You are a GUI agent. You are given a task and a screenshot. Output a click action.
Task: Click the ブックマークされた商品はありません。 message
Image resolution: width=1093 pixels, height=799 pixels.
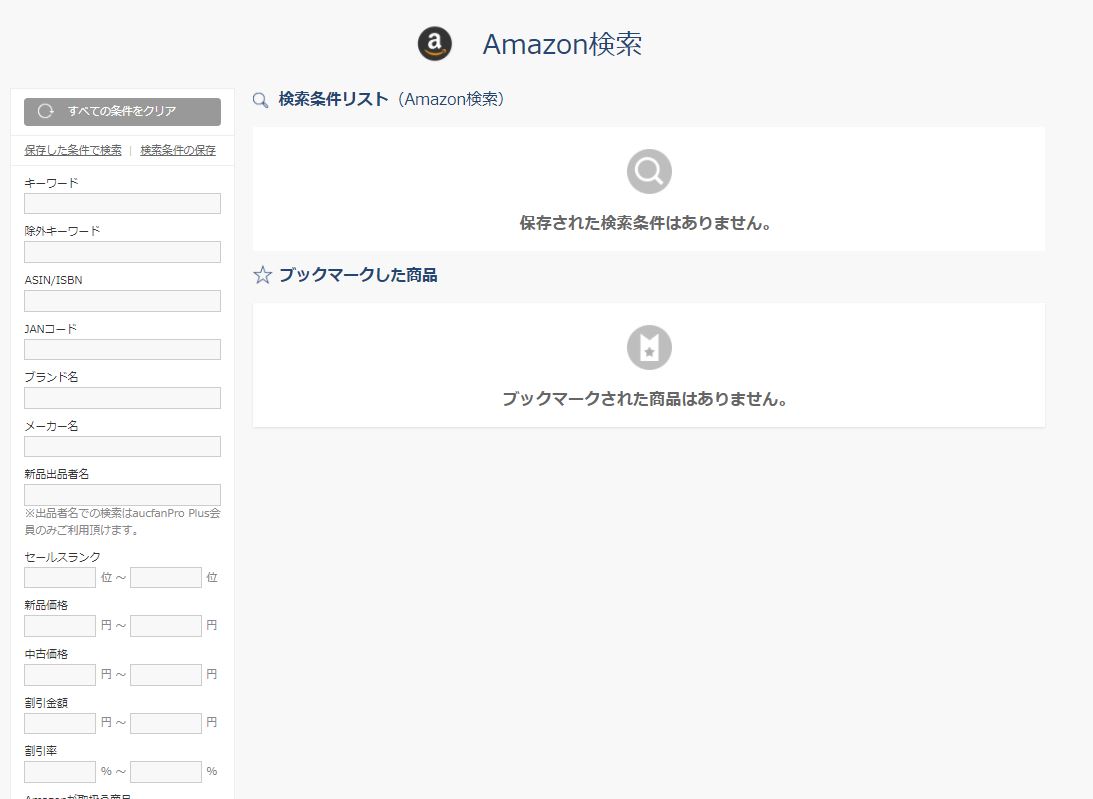[645, 399]
